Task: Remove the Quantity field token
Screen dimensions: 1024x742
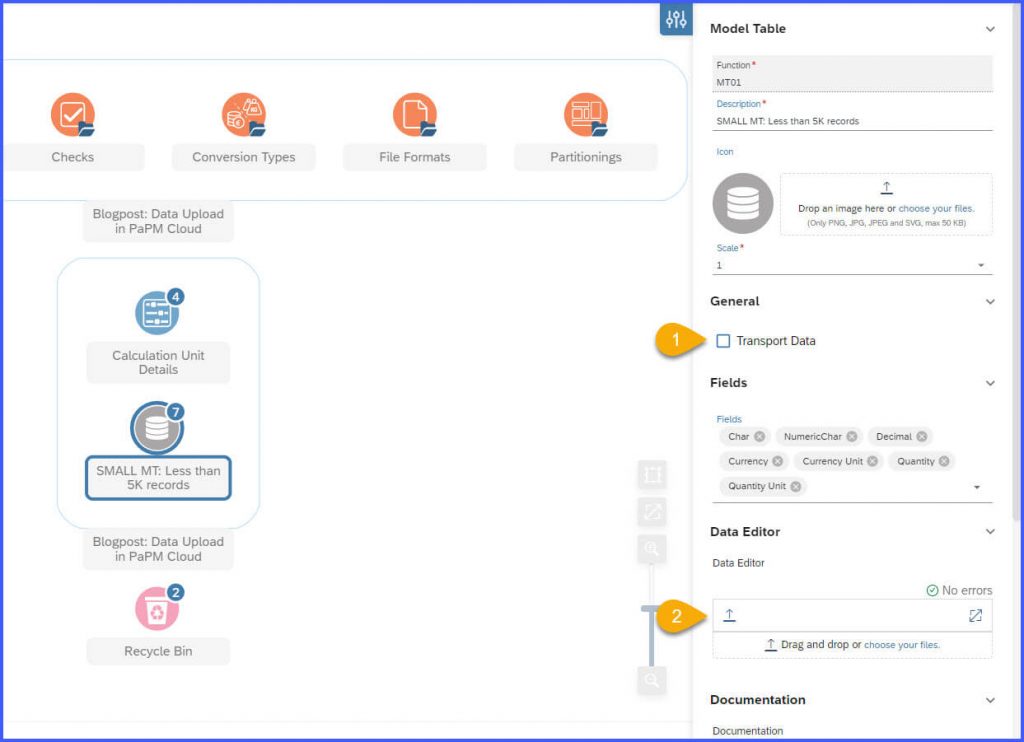Action: (944, 461)
